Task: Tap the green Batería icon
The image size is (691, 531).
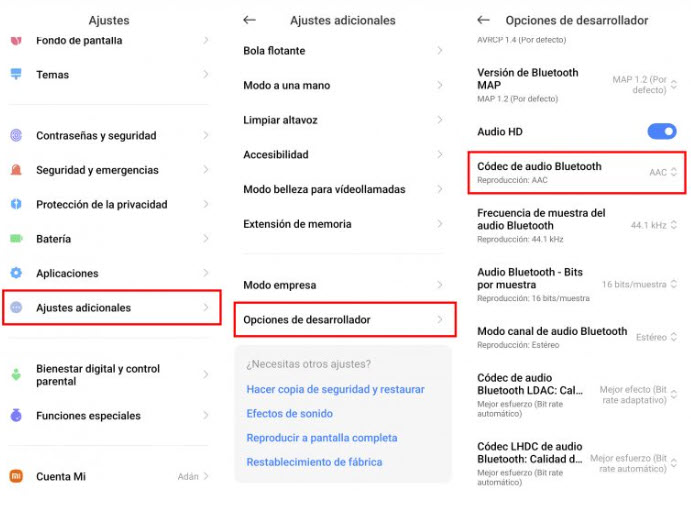Action: (16, 238)
